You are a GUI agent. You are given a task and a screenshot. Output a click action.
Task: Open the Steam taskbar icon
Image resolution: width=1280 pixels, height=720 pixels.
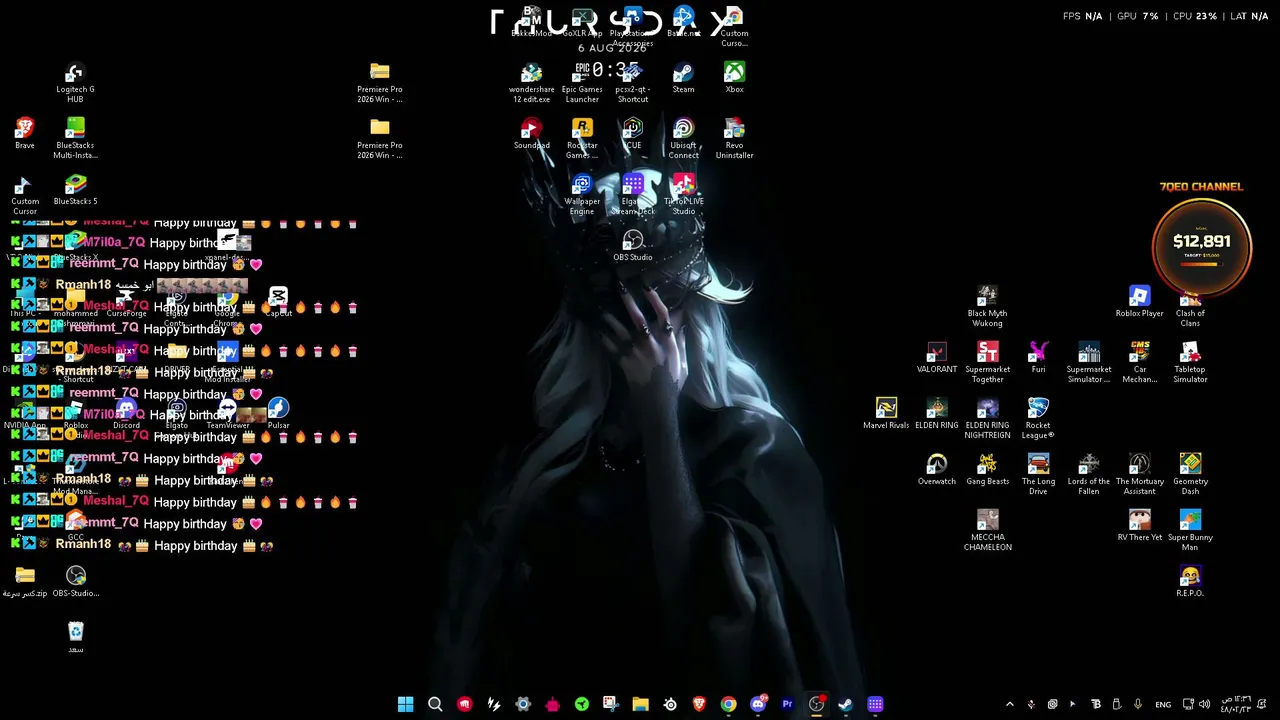[x=845, y=704]
